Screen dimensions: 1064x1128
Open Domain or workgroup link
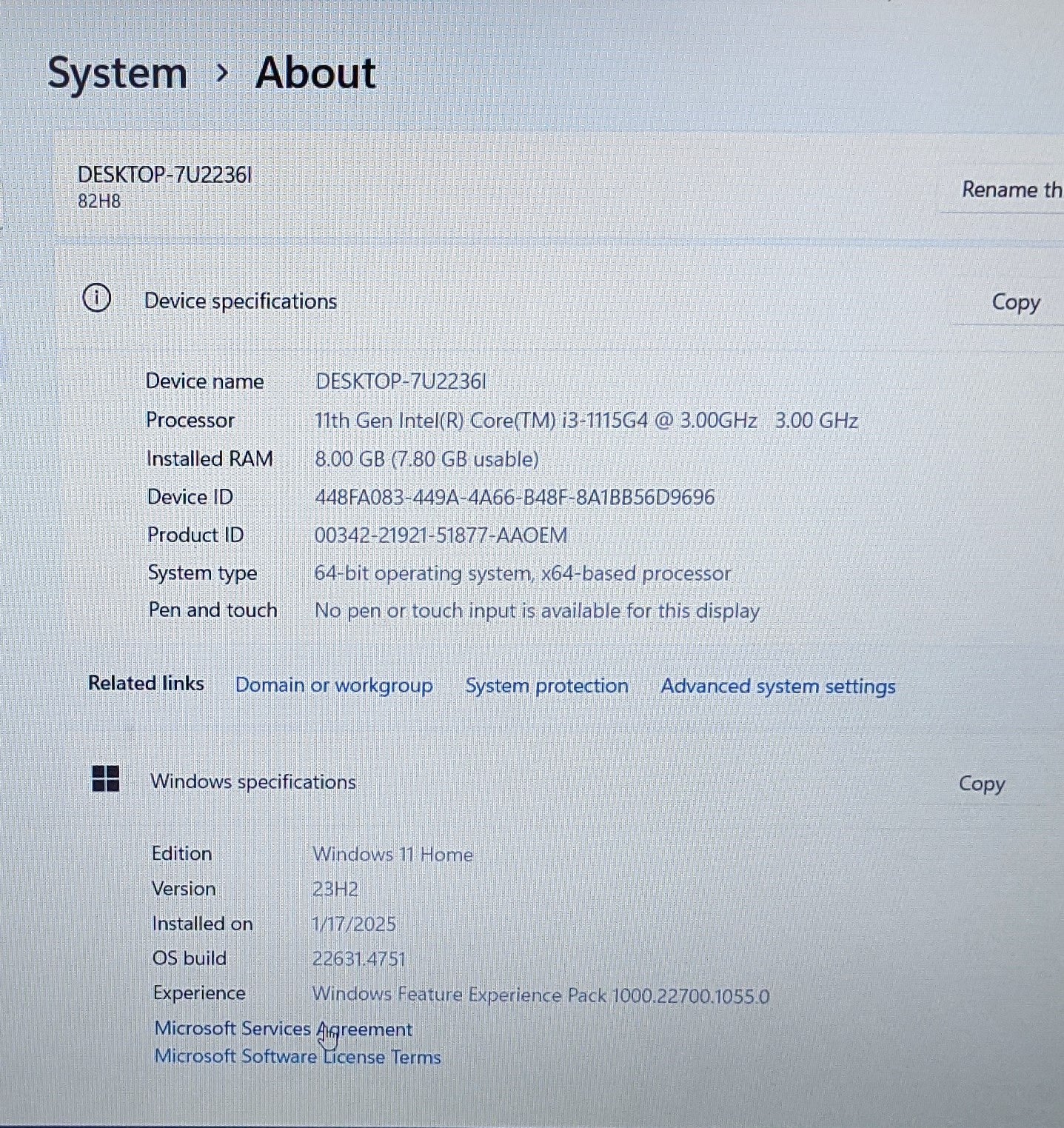(334, 685)
